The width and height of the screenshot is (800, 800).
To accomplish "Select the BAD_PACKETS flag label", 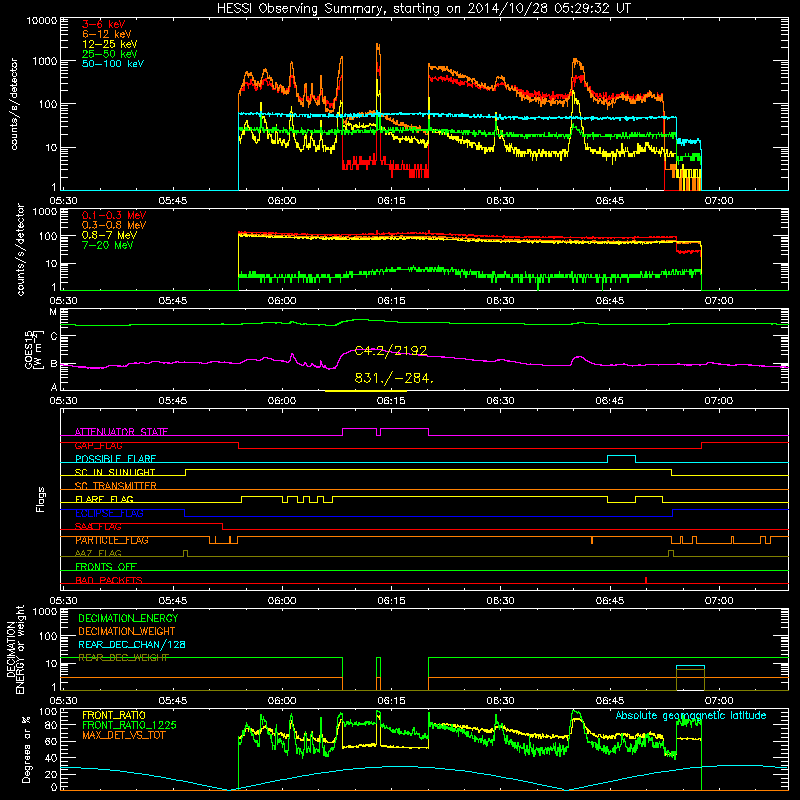I will pos(109,580).
